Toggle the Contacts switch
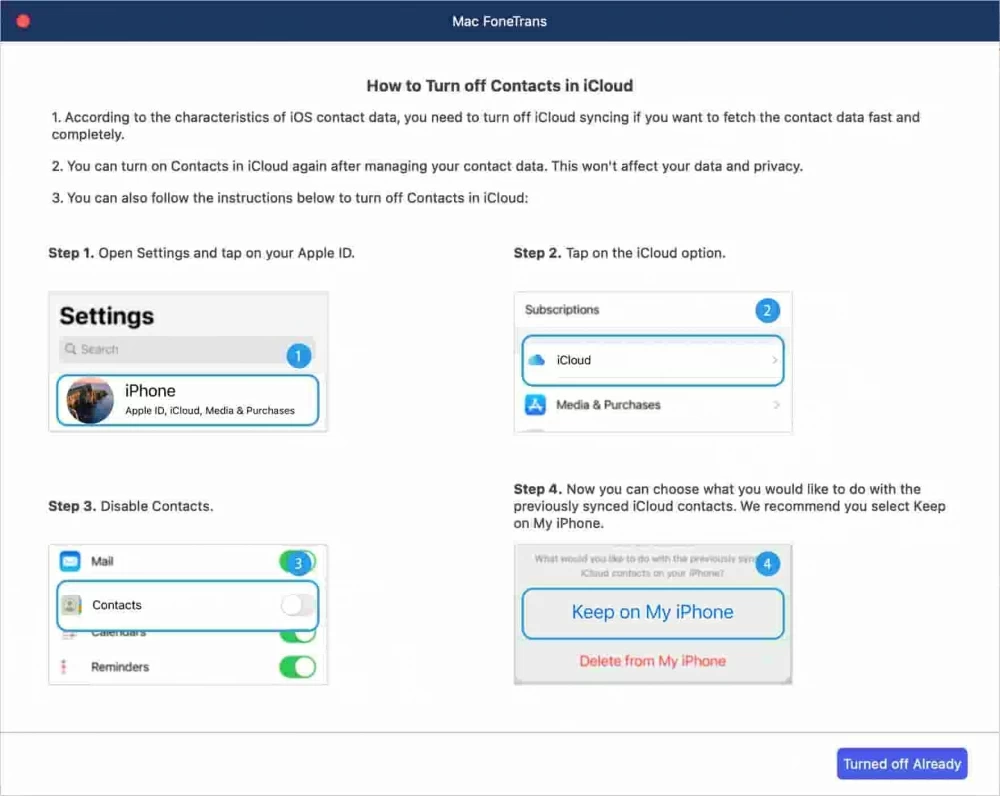 [x=297, y=605]
